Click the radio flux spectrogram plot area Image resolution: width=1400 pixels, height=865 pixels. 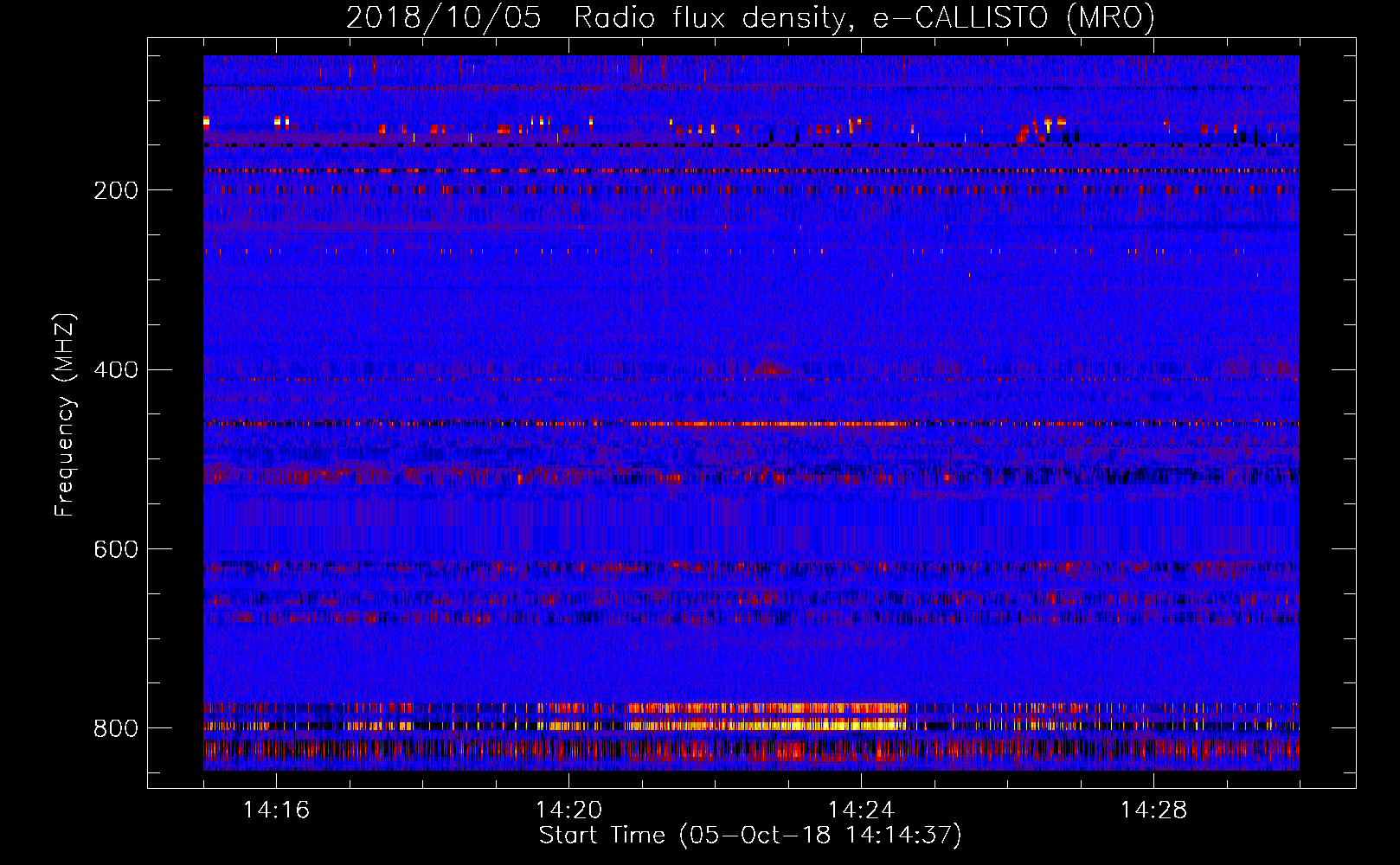click(751, 413)
